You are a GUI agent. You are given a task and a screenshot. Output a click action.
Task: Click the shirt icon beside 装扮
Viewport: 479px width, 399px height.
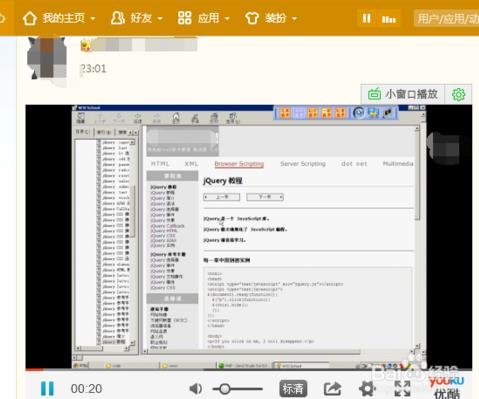click(x=252, y=18)
